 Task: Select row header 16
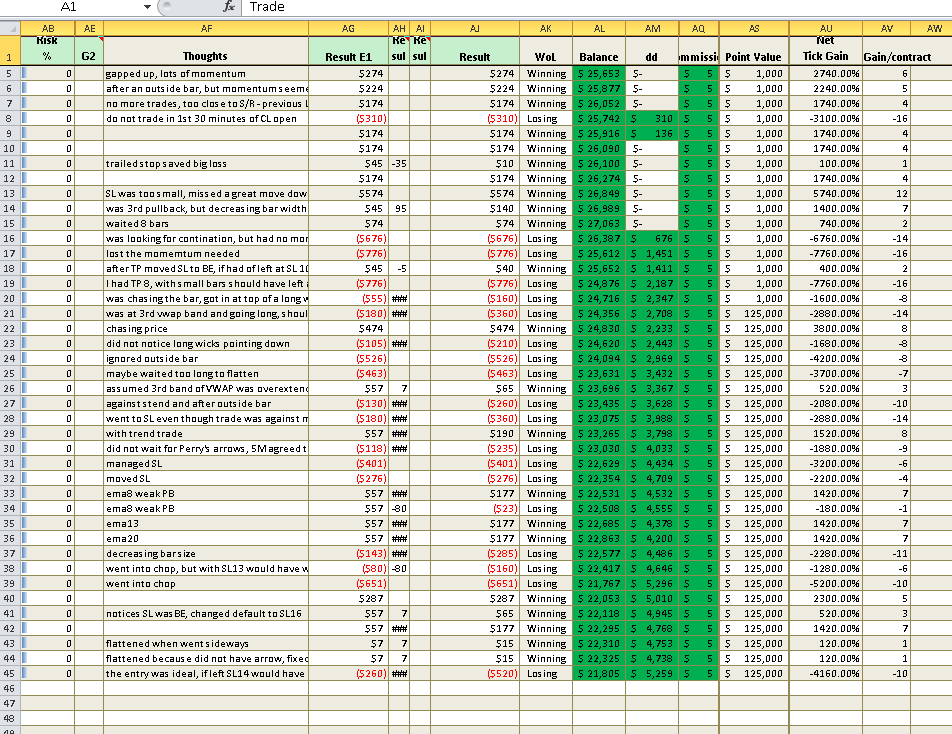pyautogui.click(x=10, y=239)
